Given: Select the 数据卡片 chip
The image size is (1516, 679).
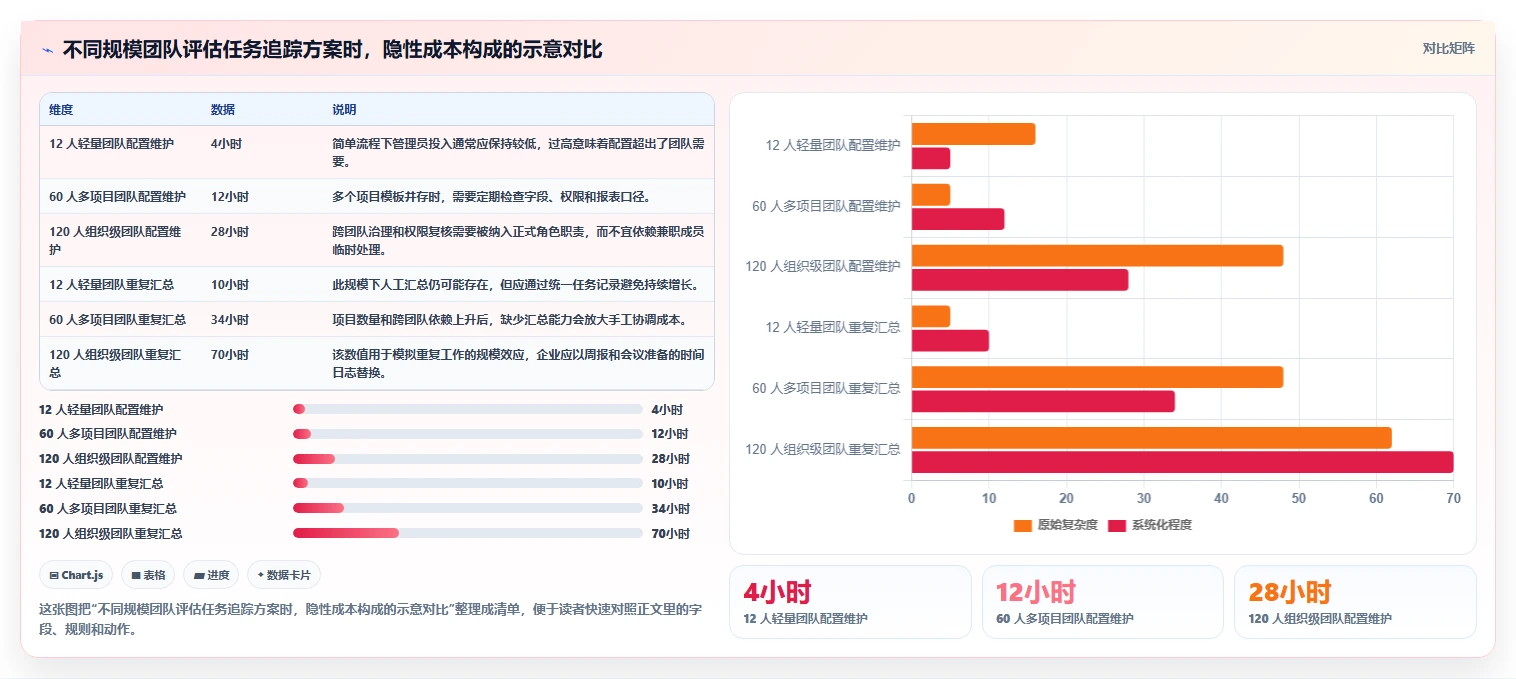Looking at the screenshot, I should [284, 575].
